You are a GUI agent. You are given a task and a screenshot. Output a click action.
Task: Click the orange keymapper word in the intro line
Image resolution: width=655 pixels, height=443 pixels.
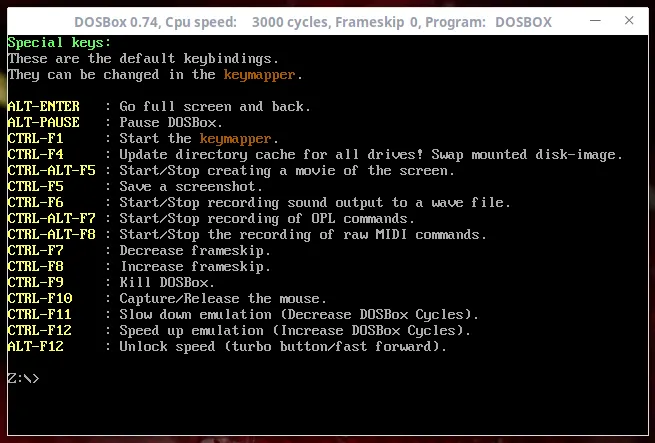coord(259,74)
